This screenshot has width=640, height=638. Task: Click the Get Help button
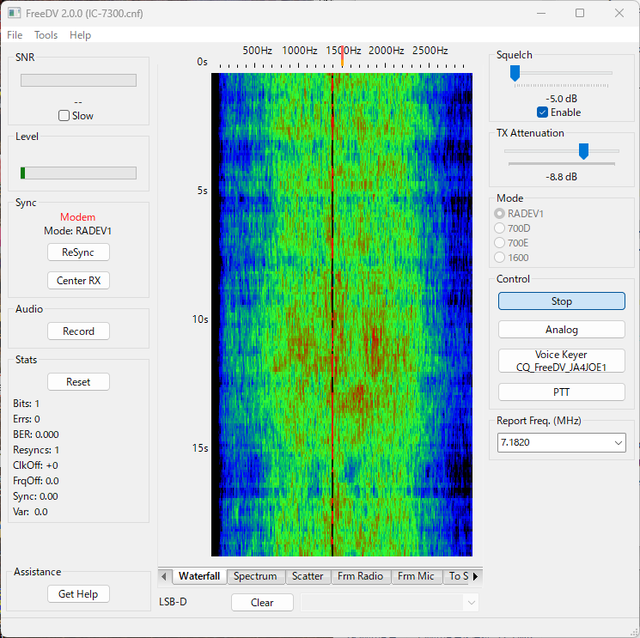click(78, 594)
